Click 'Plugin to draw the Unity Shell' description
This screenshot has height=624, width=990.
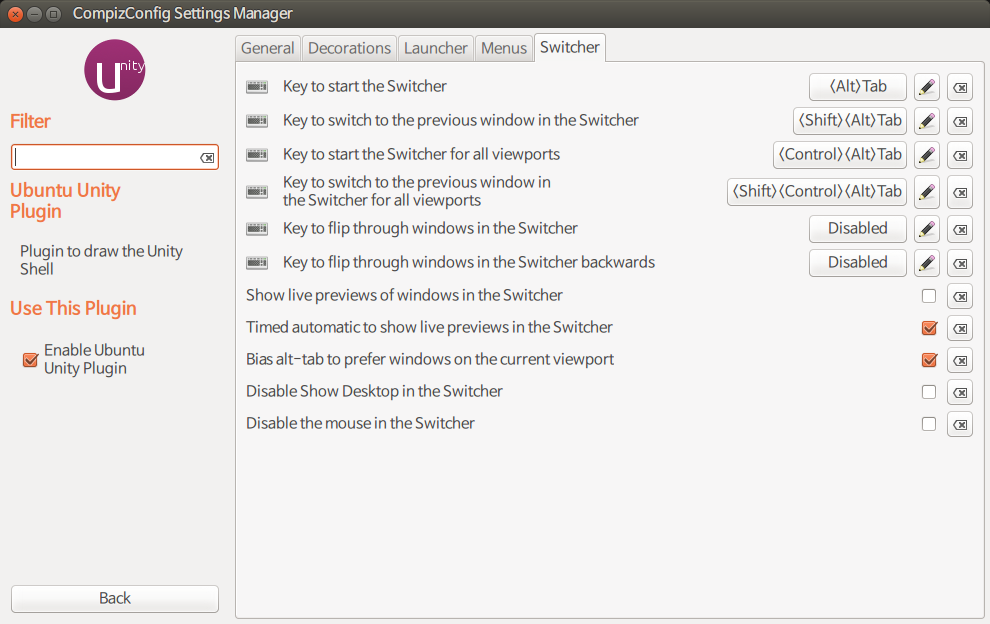(x=101, y=260)
